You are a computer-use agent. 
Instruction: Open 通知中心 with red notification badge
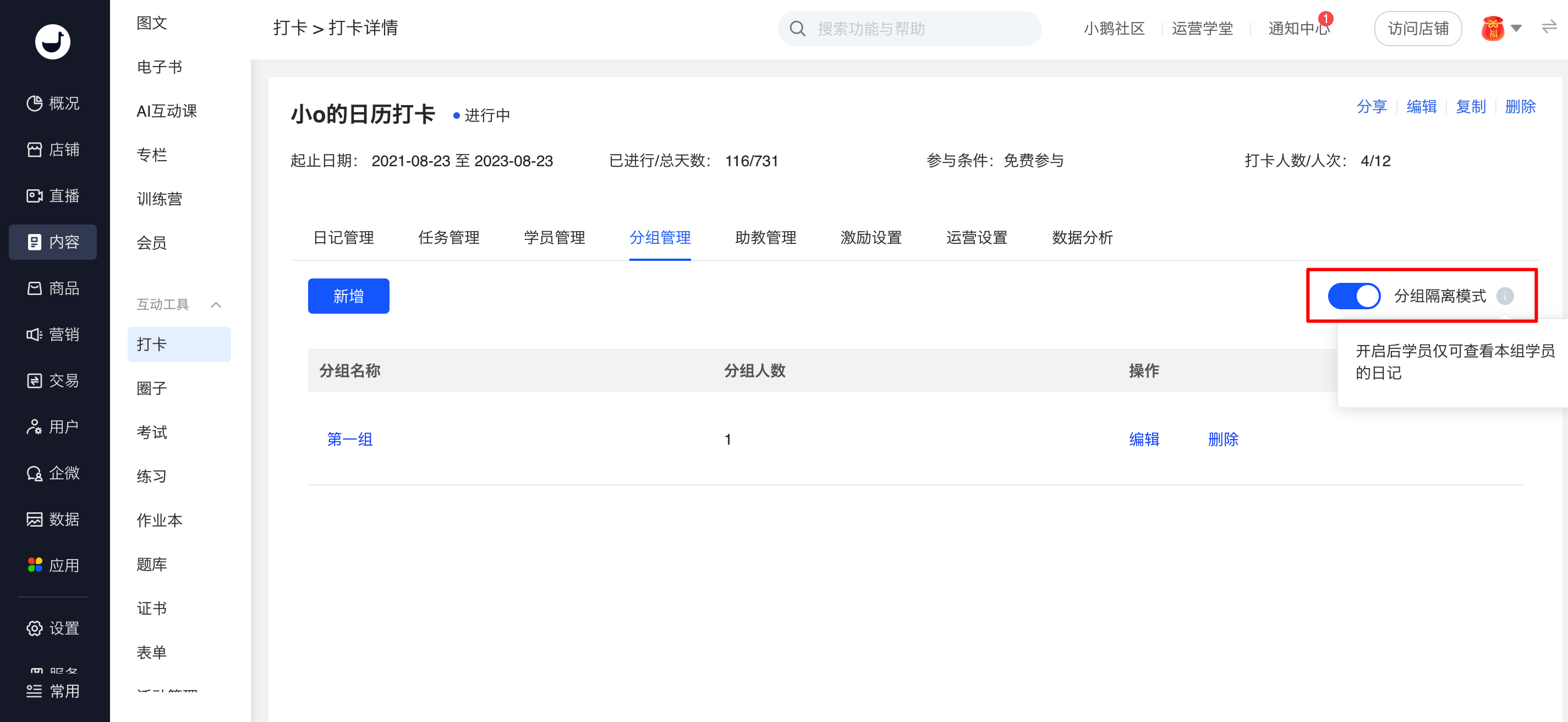(1298, 28)
